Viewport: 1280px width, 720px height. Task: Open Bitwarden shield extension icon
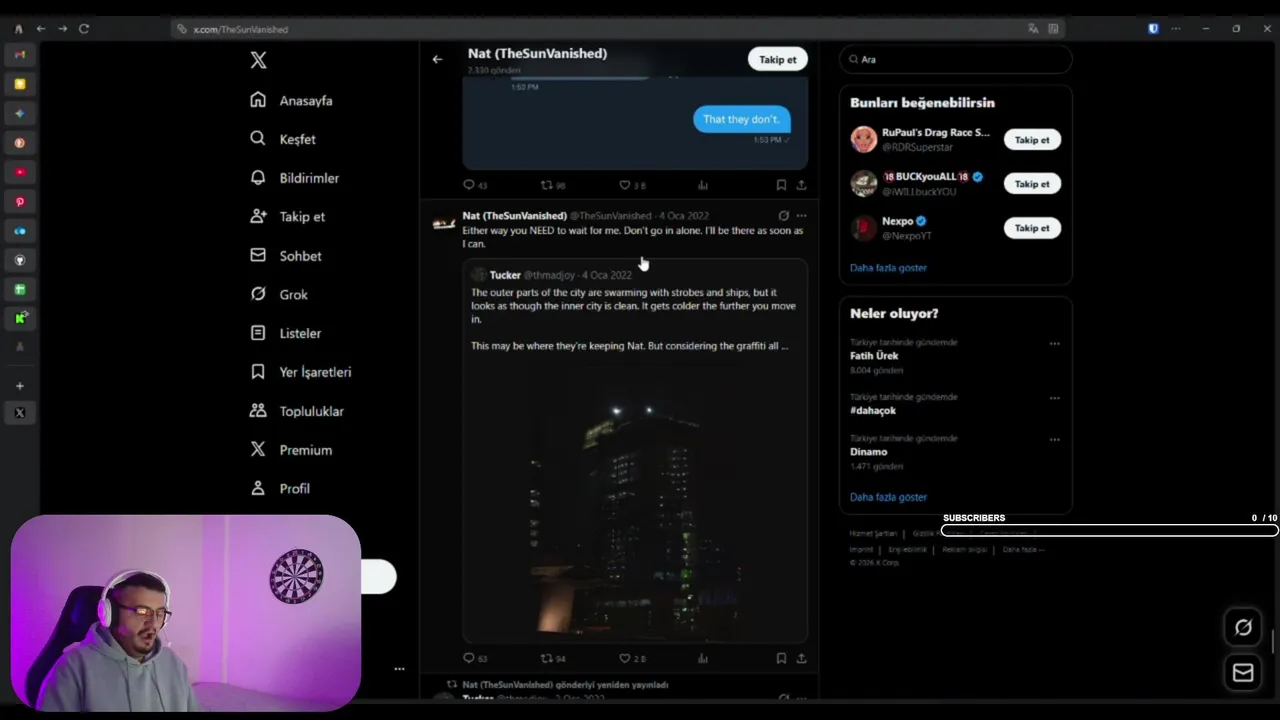1153,29
